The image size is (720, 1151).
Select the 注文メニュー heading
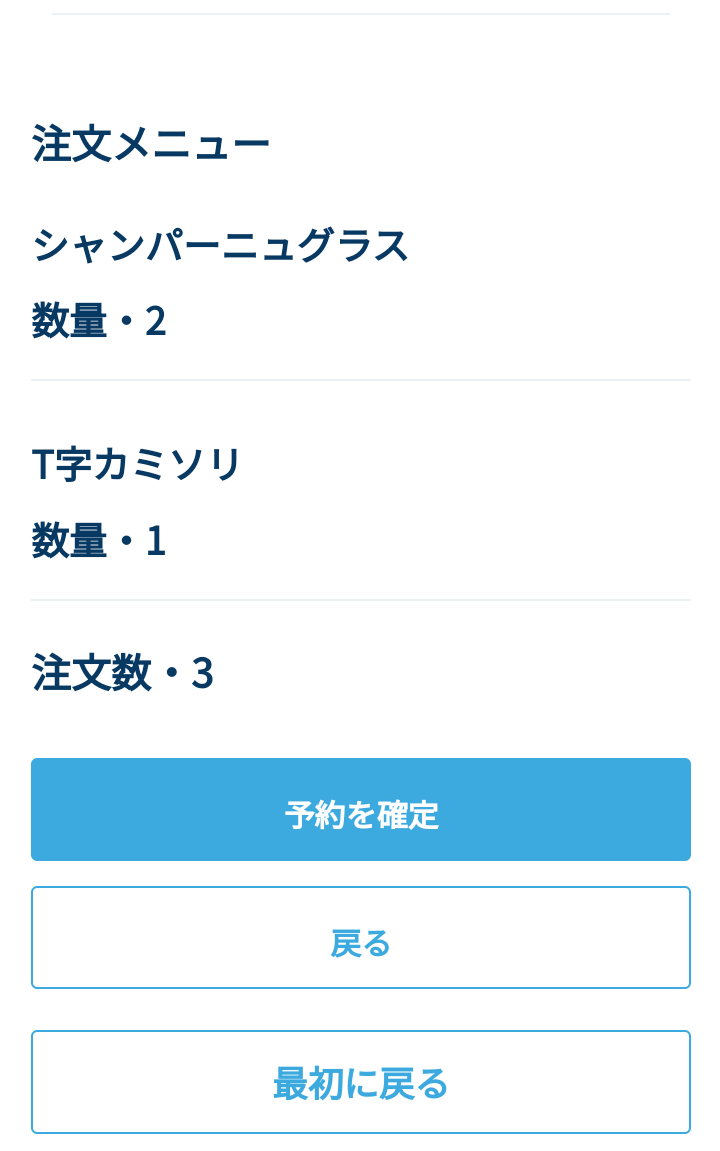[x=151, y=144]
